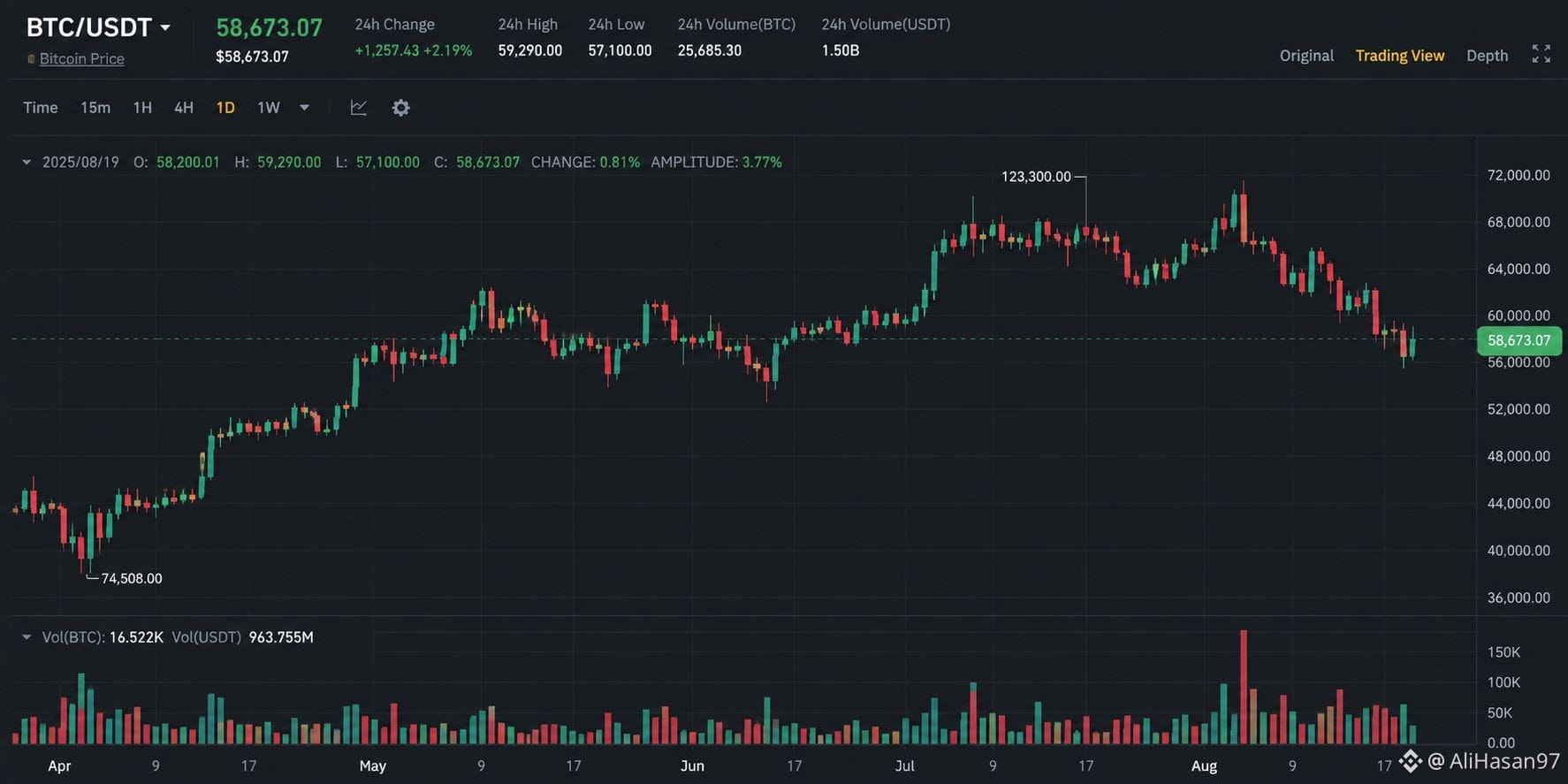This screenshot has width=1568, height=784.
Task: Click the Bitcoin coin icon beside Bitcoin Price
Action: click(31, 59)
